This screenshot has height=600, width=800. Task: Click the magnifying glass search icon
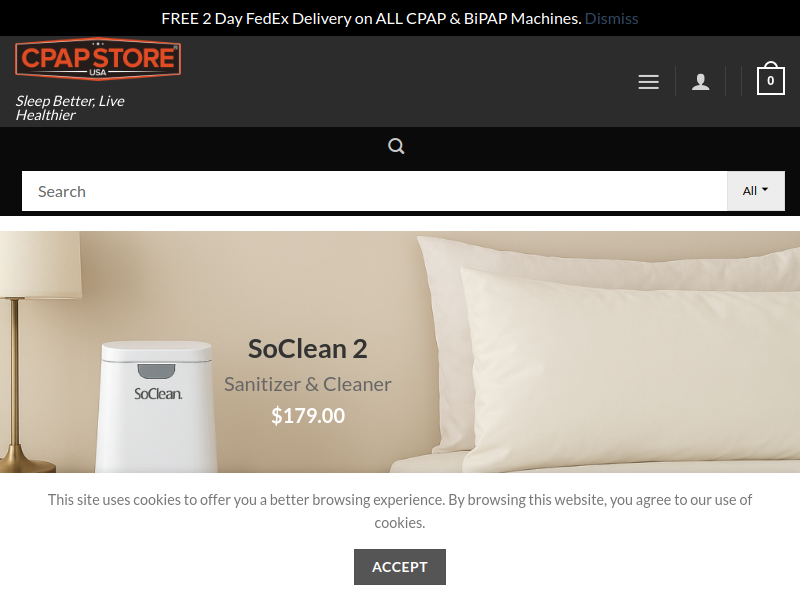tap(396, 146)
